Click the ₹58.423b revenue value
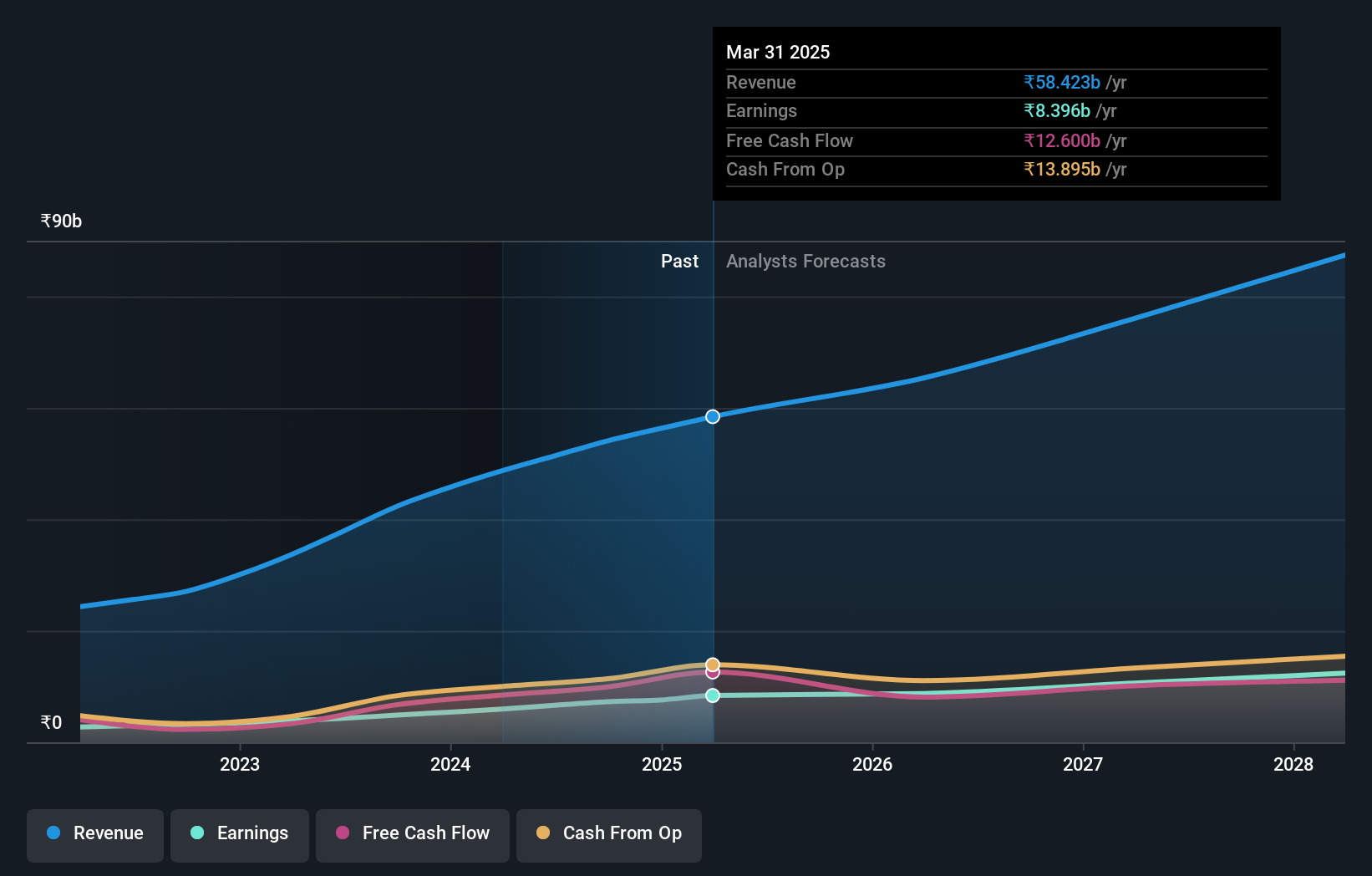 click(1062, 82)
